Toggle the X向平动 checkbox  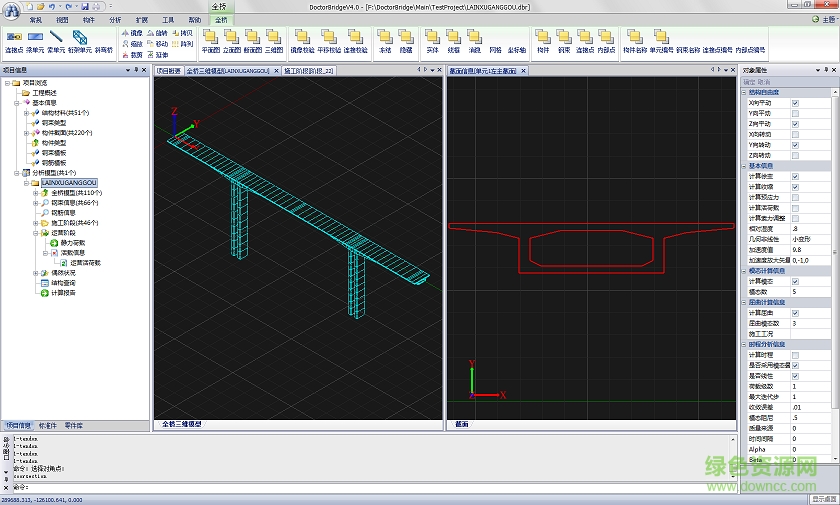795,103
